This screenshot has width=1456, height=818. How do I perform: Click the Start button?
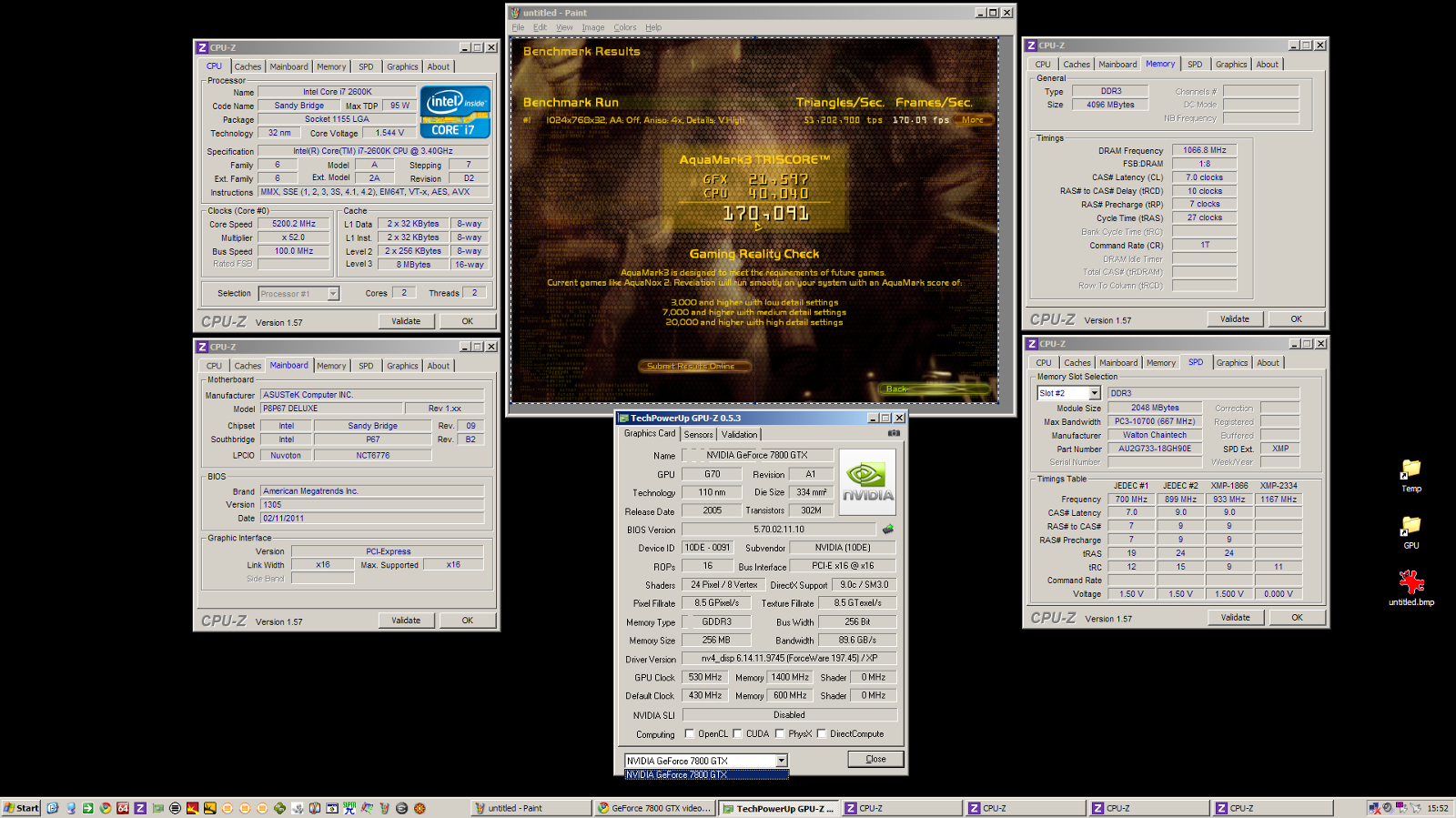21,808
